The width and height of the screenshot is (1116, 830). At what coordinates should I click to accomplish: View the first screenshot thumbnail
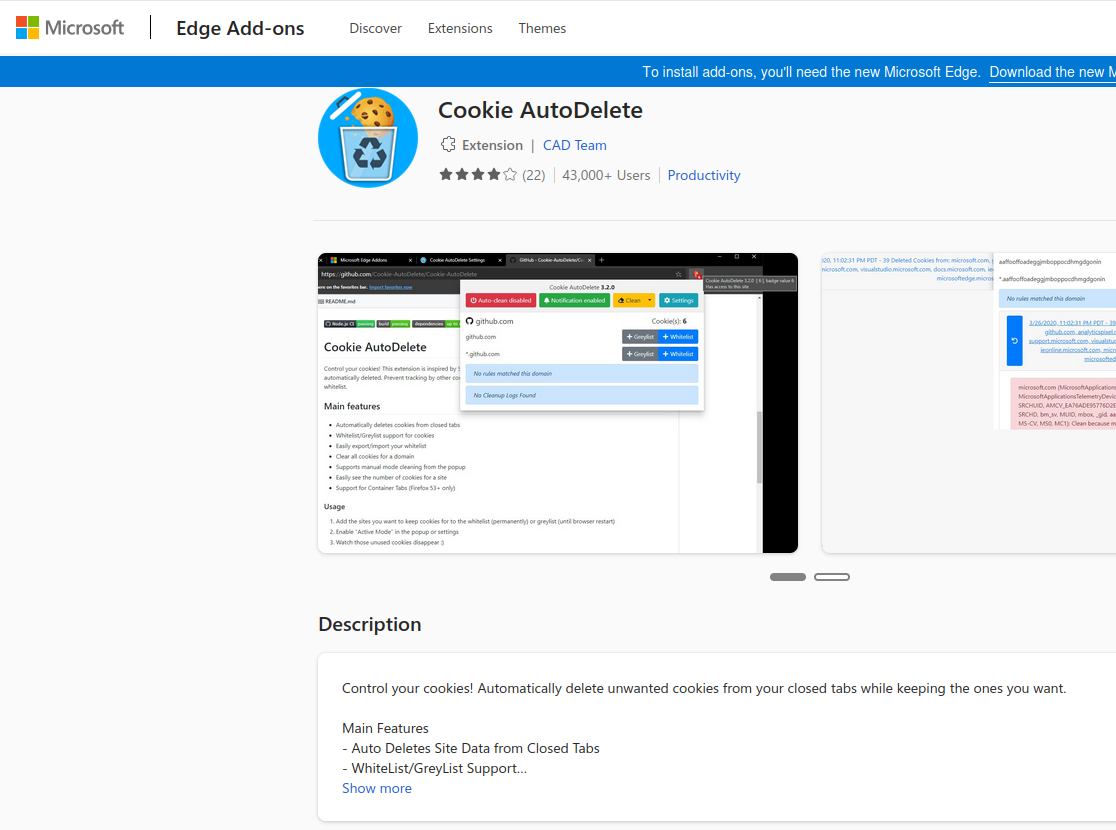click(558, 403)
